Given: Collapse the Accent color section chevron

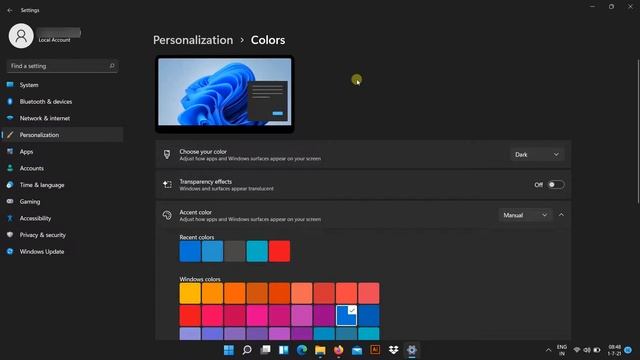Looking at the screenshot, I should point(561,215).
